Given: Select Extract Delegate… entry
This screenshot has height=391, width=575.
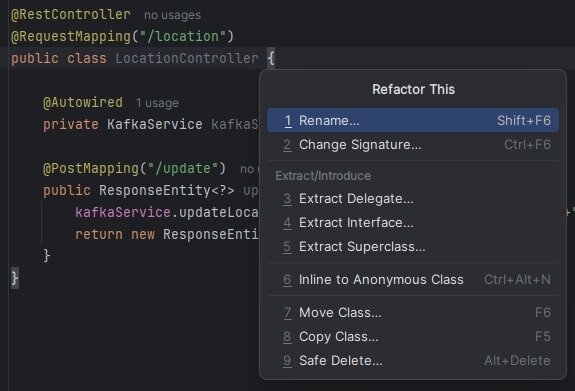Looking at the screenshot, I should [x=413, y=198].
